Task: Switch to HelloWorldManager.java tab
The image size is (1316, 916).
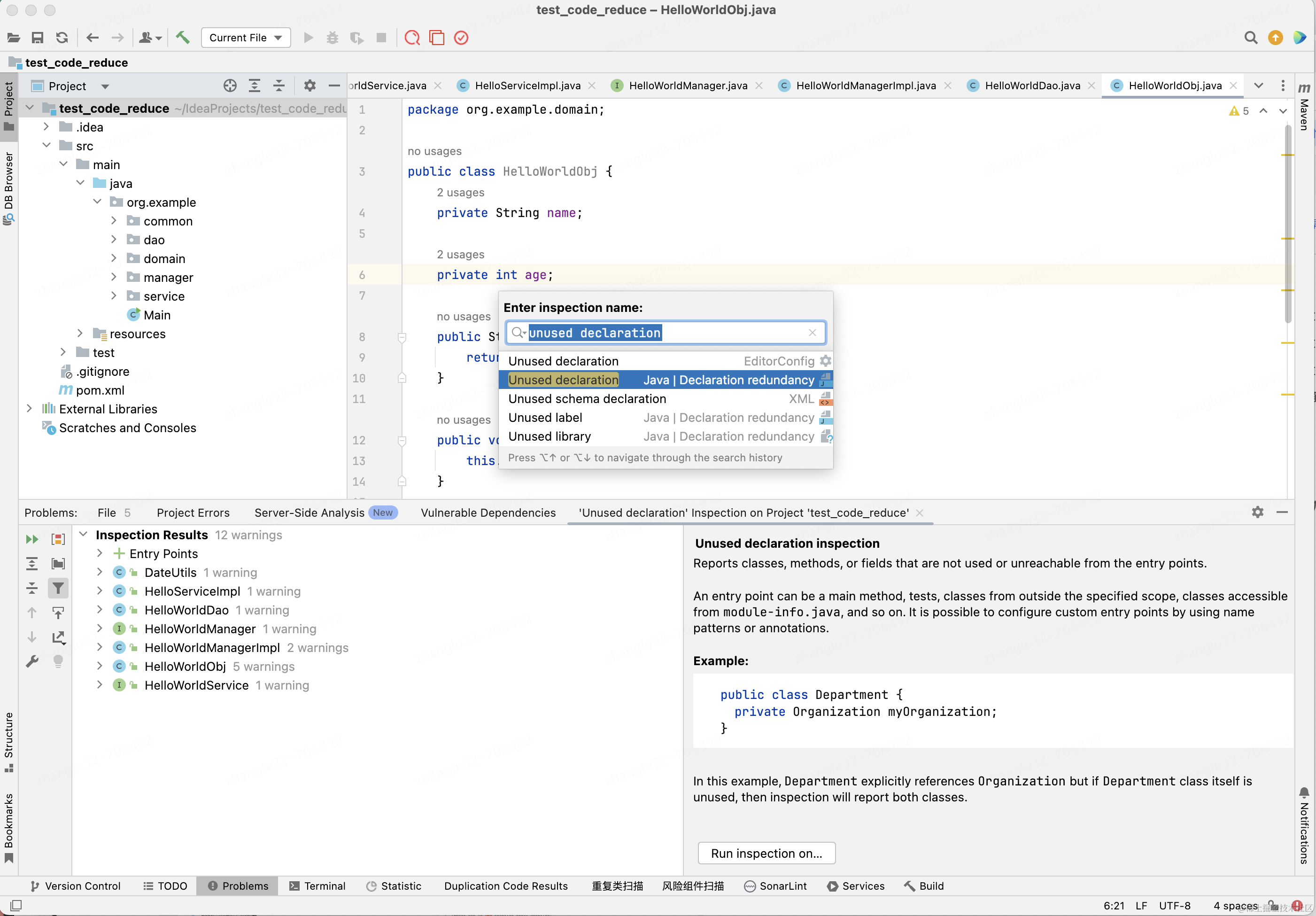Action: click(688, 86)
